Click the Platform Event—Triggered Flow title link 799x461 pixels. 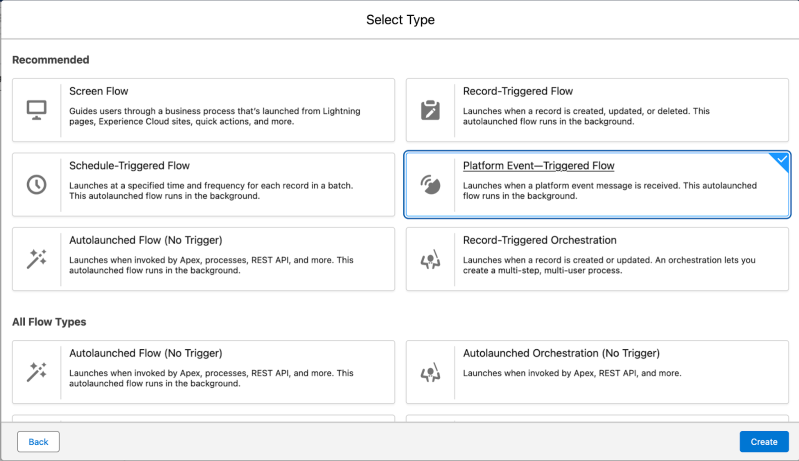(x=539, y=166)
